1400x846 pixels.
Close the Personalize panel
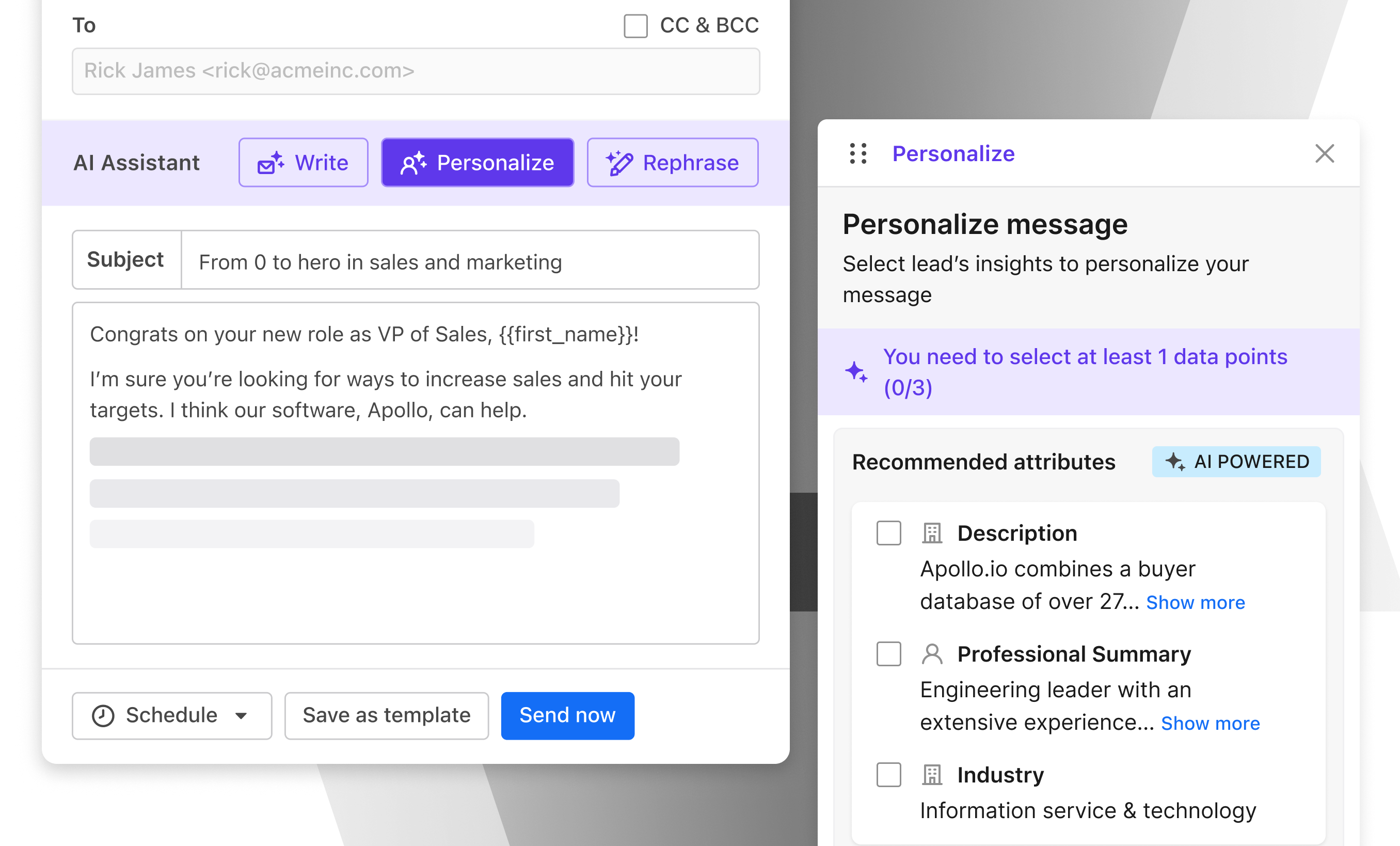pos(1325,153)
